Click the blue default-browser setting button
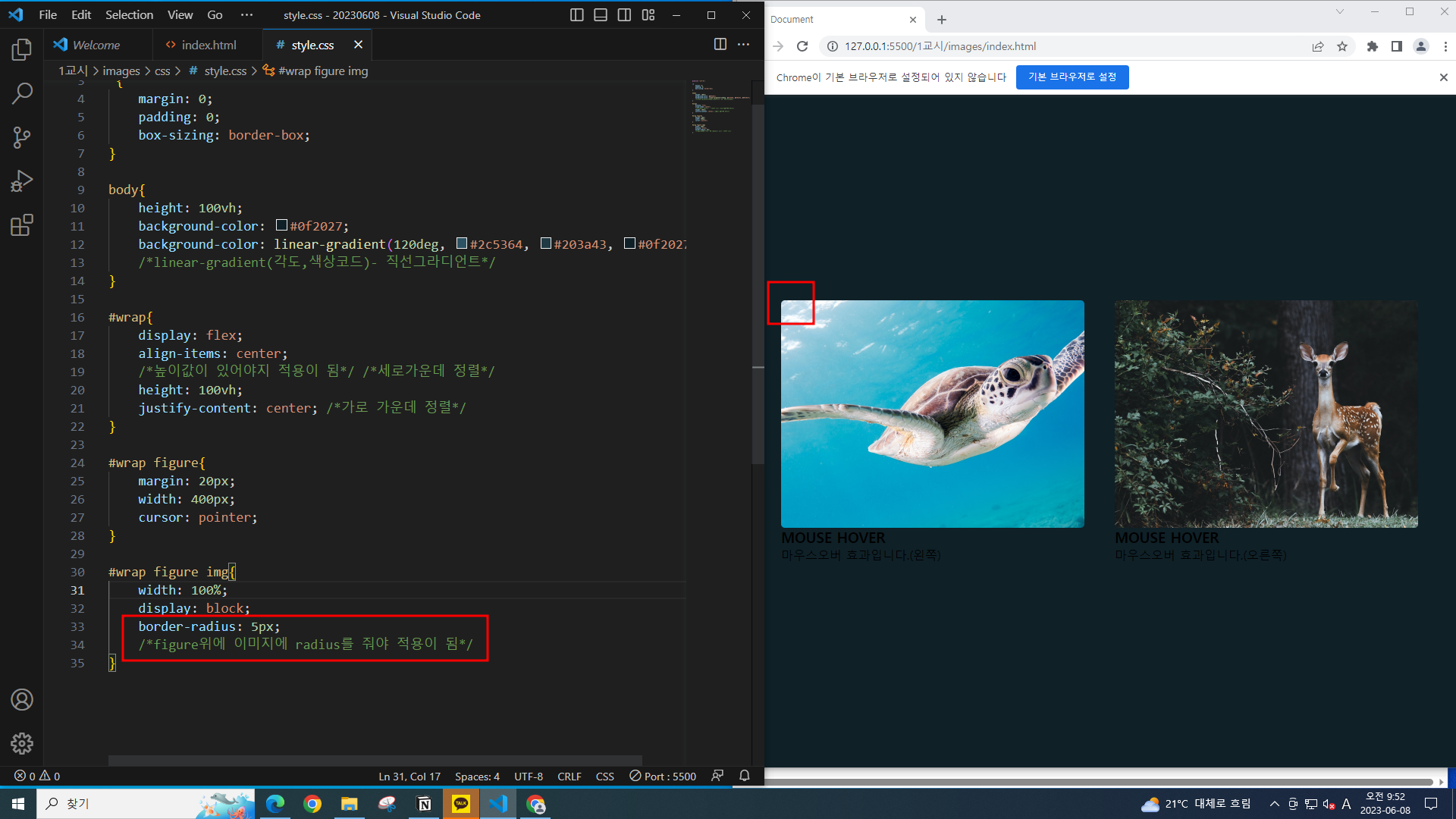The width and height of the screenshot is (1456, 819). [x=1072, y=77]
